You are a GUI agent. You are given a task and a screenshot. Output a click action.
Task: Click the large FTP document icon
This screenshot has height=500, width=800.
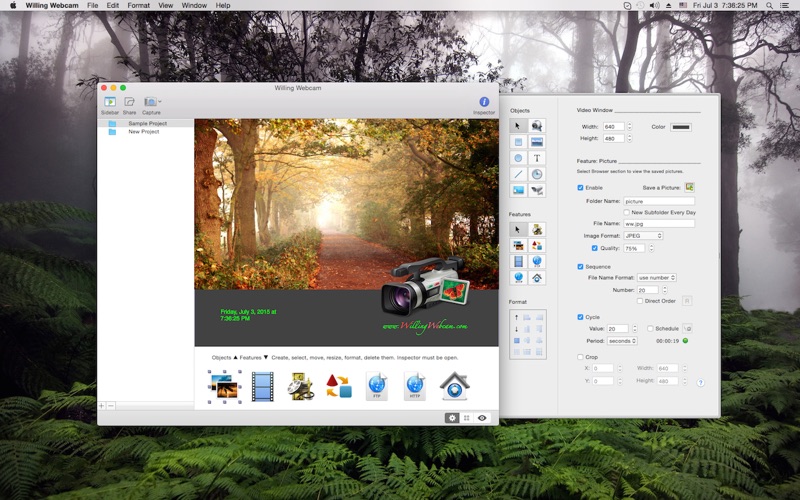(x=377, y=386)
